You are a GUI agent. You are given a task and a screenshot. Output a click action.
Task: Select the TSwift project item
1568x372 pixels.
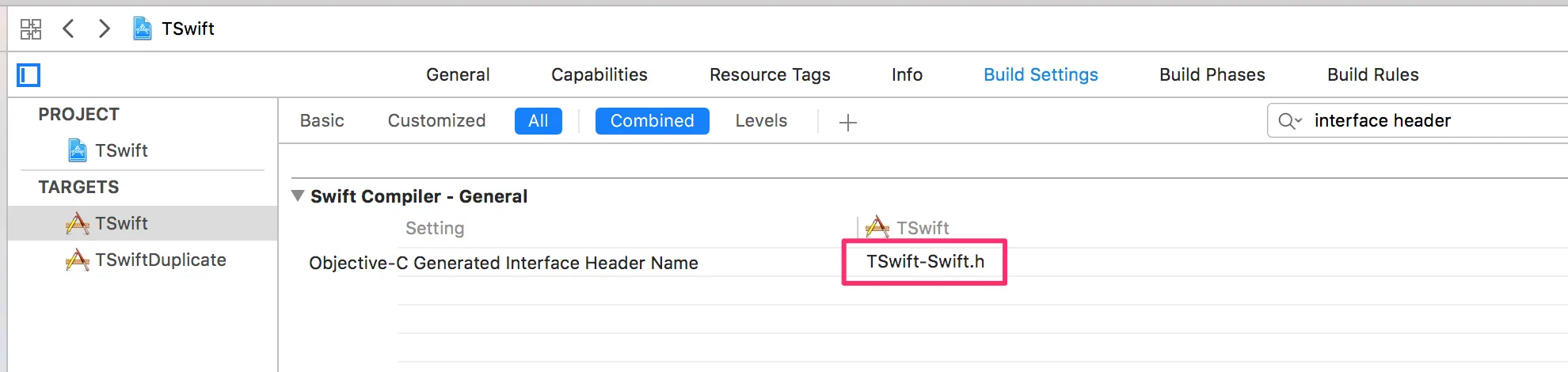120,150
